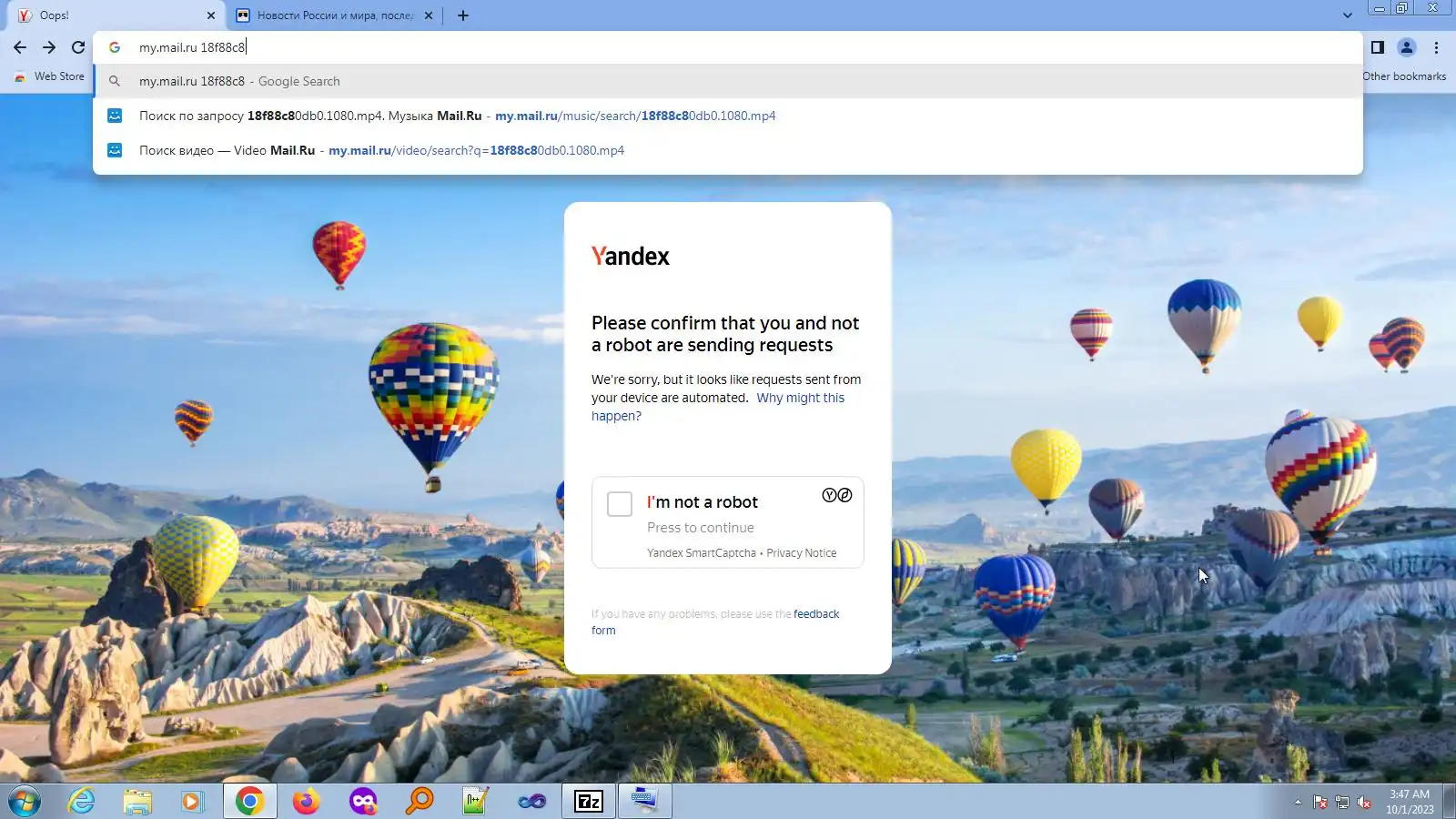Open the Windows Start menu
The width and height of the screenshot is (1456, 819).
click(25, 802)
